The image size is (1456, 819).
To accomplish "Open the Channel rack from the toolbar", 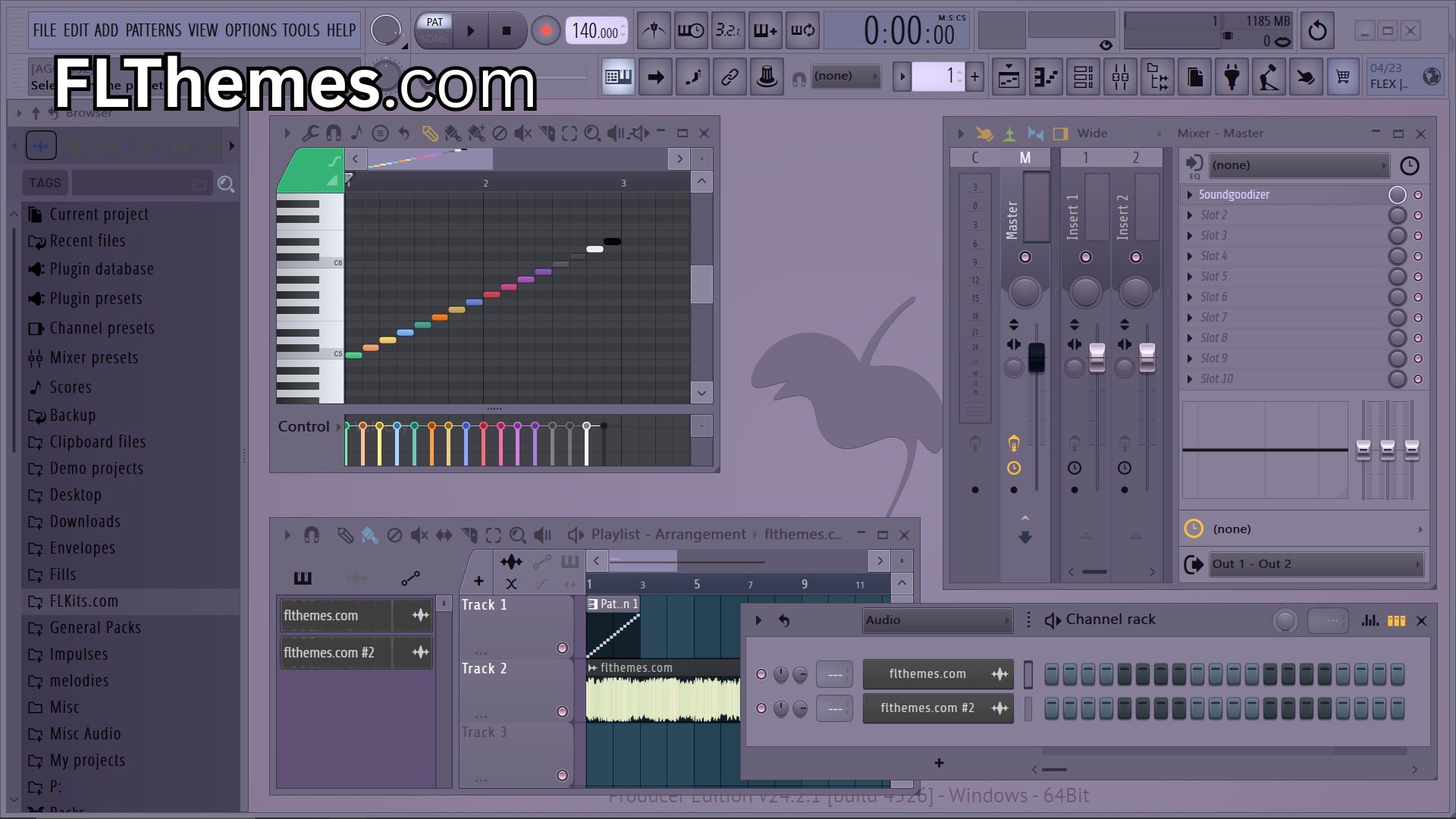I will tap(1083, 77).
